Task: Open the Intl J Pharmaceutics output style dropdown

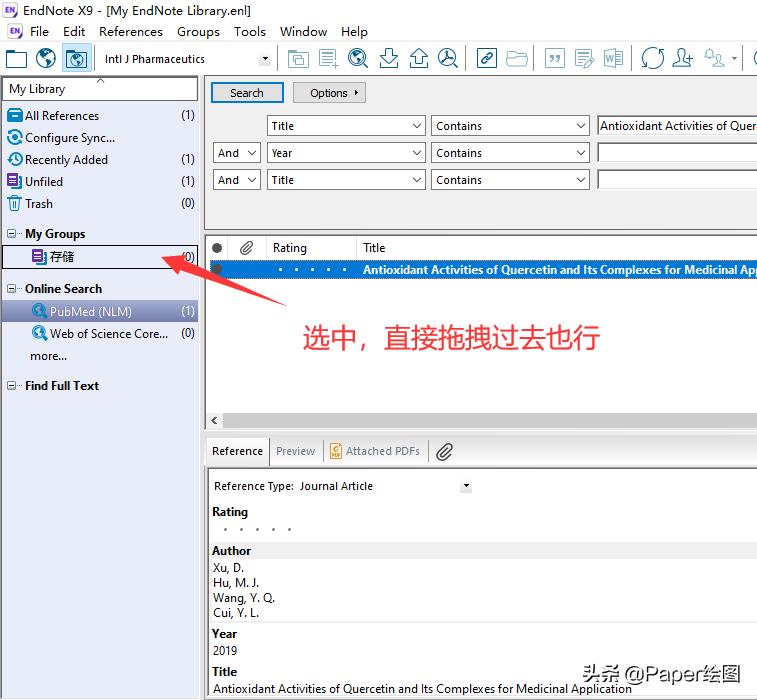Action: tap(265, 59)
